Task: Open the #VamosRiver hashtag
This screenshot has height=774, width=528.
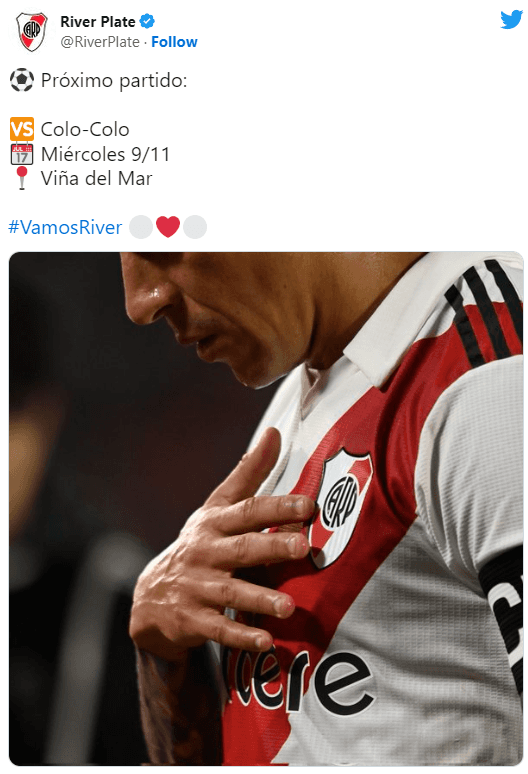Action: [x=65, y=227]
